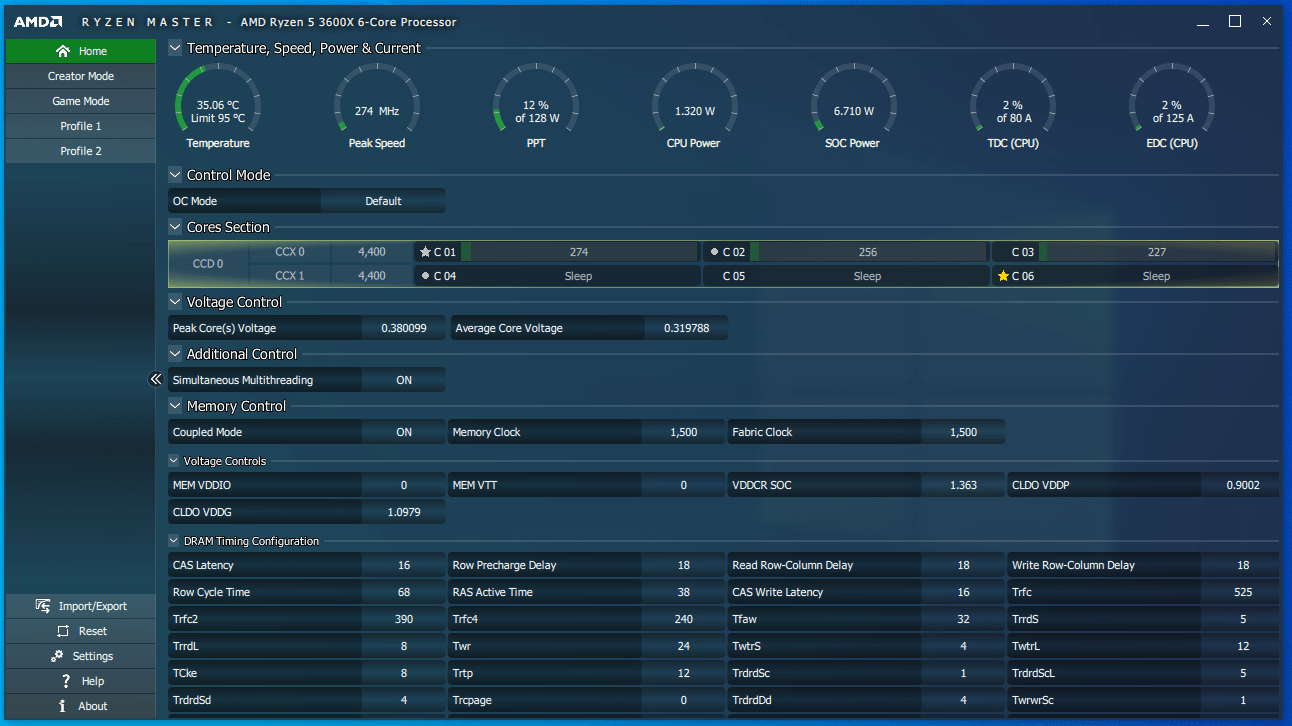Click the dot marker on core C 02
The width and height of the screenshot is (1292, 726).
714,252
